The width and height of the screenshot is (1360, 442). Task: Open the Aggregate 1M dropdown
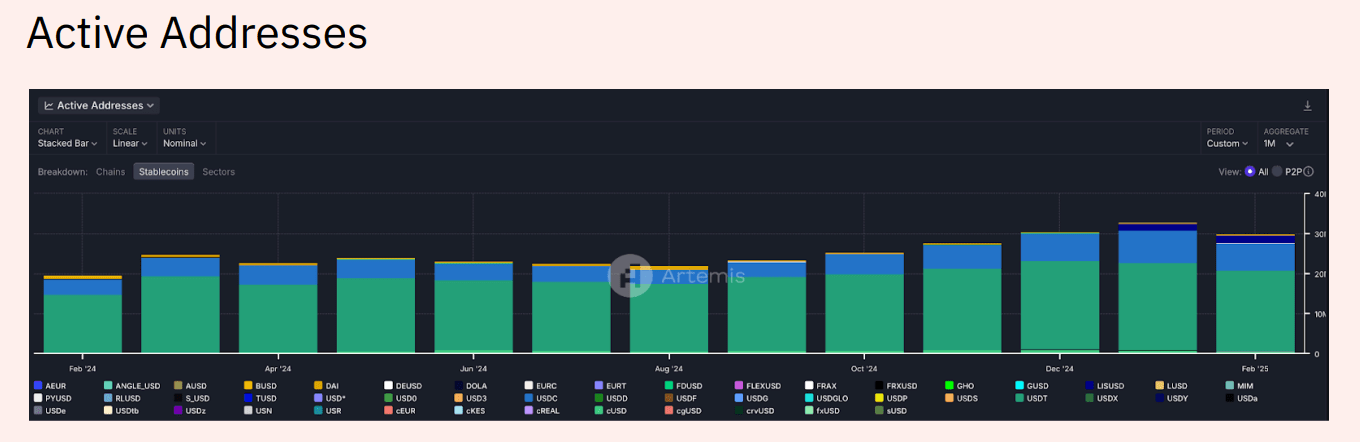(x=1279, y=143)
